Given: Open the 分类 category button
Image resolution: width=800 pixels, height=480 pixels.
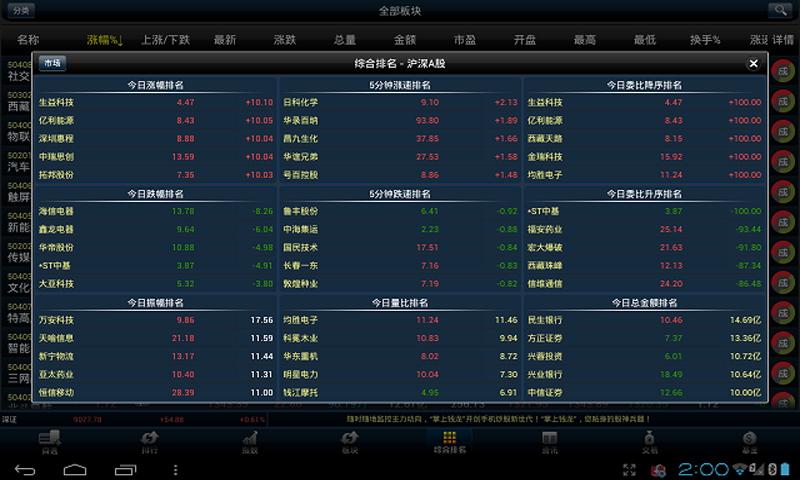Looking at the screenshot, I should tap(21, 11).
